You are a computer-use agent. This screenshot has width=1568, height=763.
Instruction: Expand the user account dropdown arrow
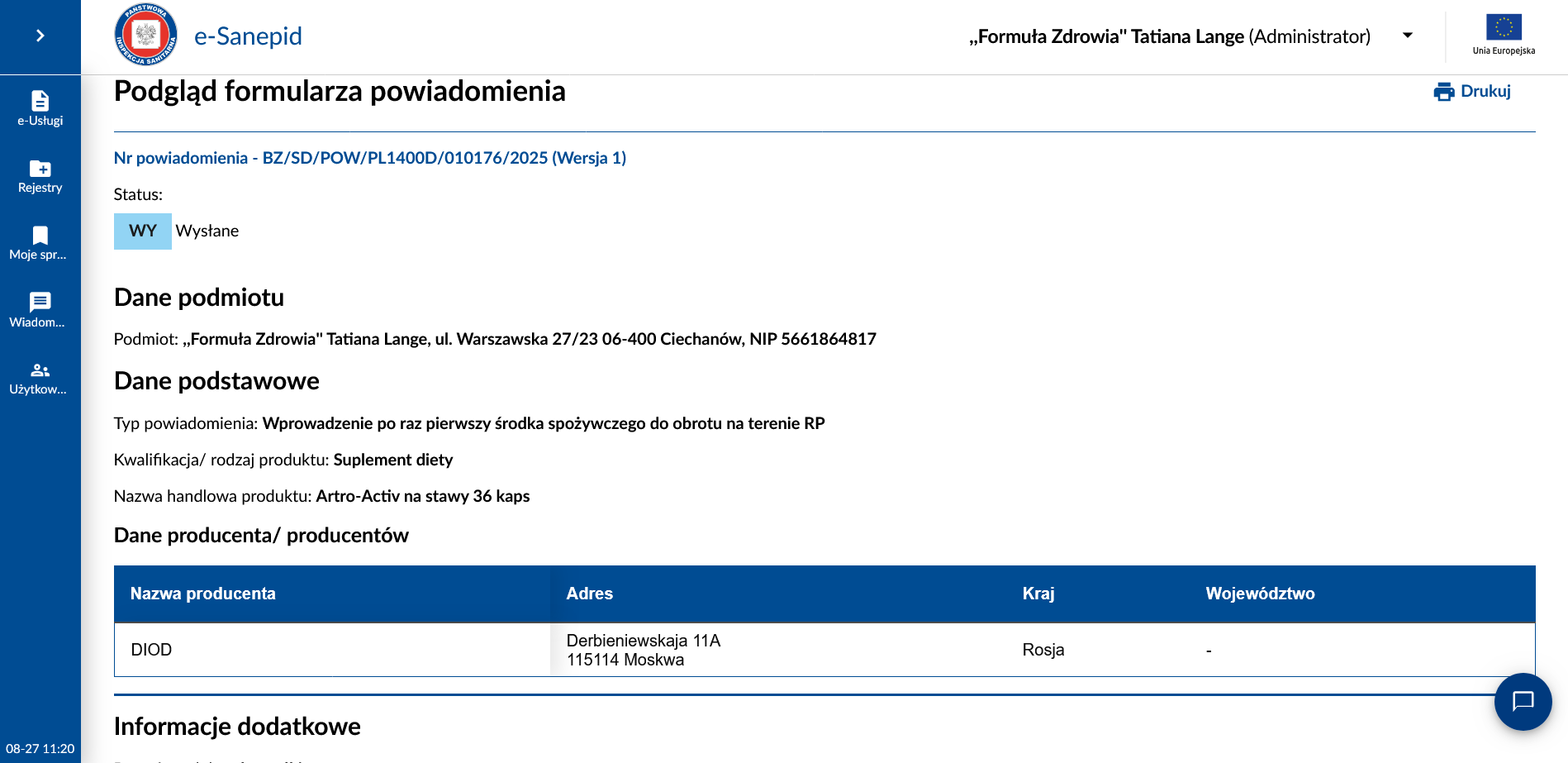coord(1408,36)
